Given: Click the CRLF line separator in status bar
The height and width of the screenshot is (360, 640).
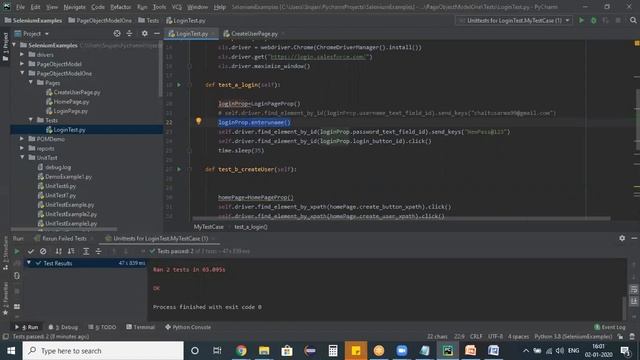Looking at the screenshot, I should pyautogui.click(x=476, y=336).
